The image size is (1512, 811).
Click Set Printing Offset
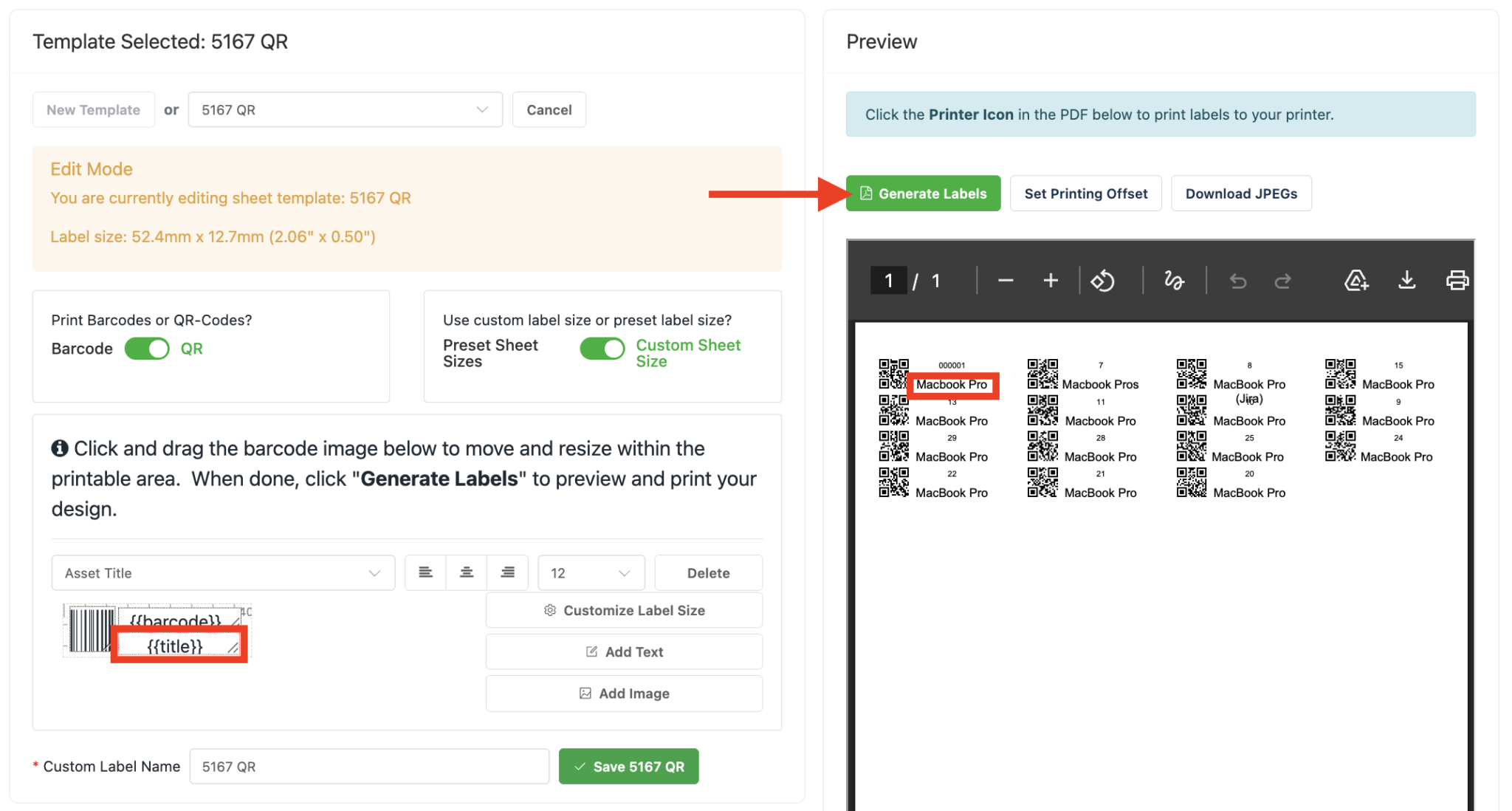click(1085, 194)
